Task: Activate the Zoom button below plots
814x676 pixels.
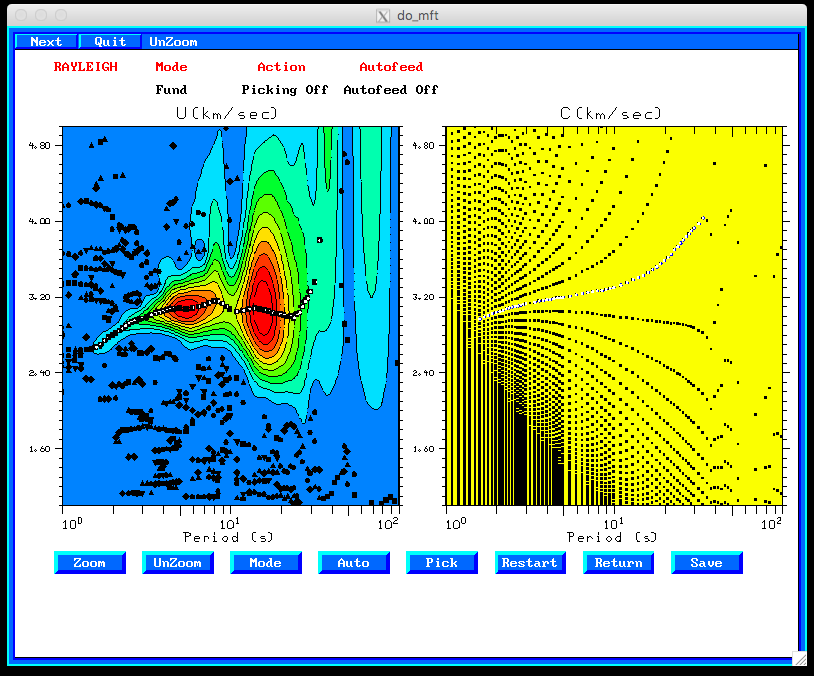Action: (x=90, y=563)
